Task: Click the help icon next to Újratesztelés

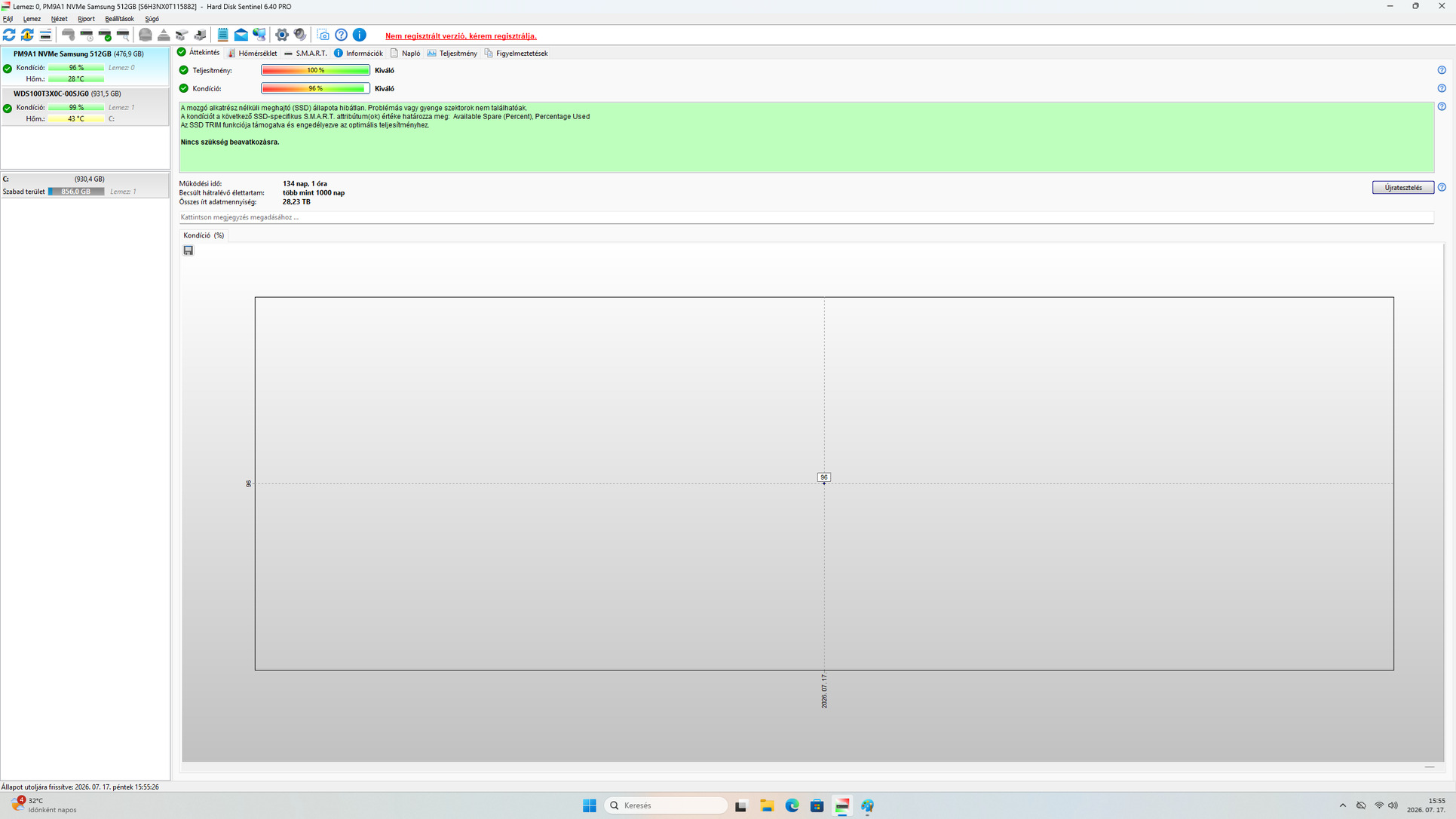Action: [x=1442, y=187]
